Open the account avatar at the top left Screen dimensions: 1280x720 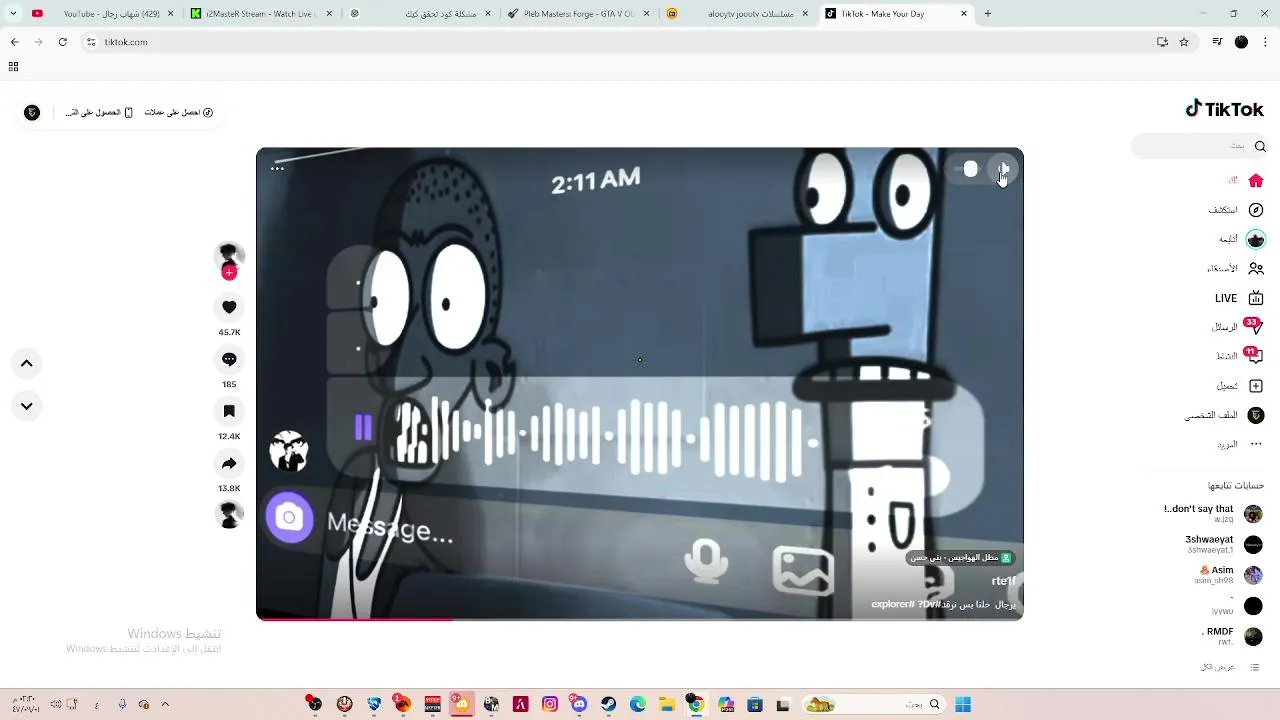point(32,112)
